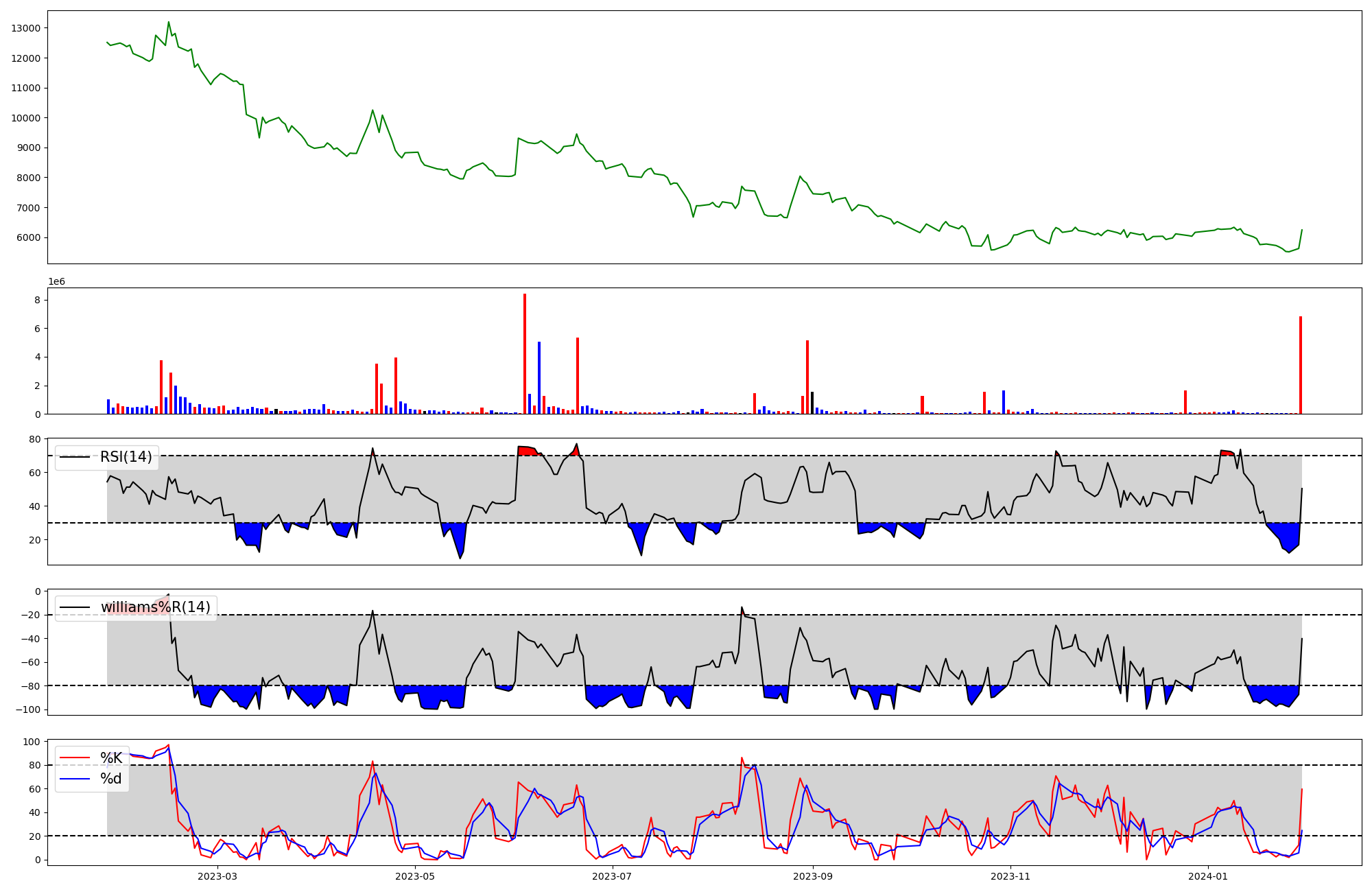1372x892 pixels.
Task: Click the tallest red volume bar
Action: pos(525,353)
